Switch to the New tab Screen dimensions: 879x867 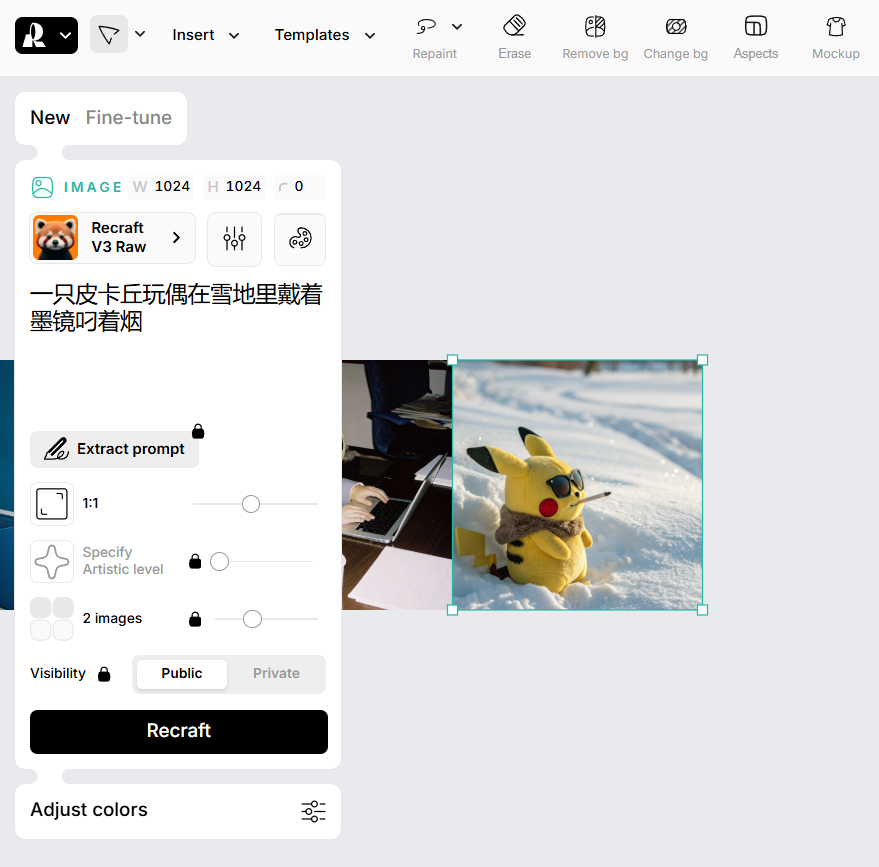click(50, 118)
